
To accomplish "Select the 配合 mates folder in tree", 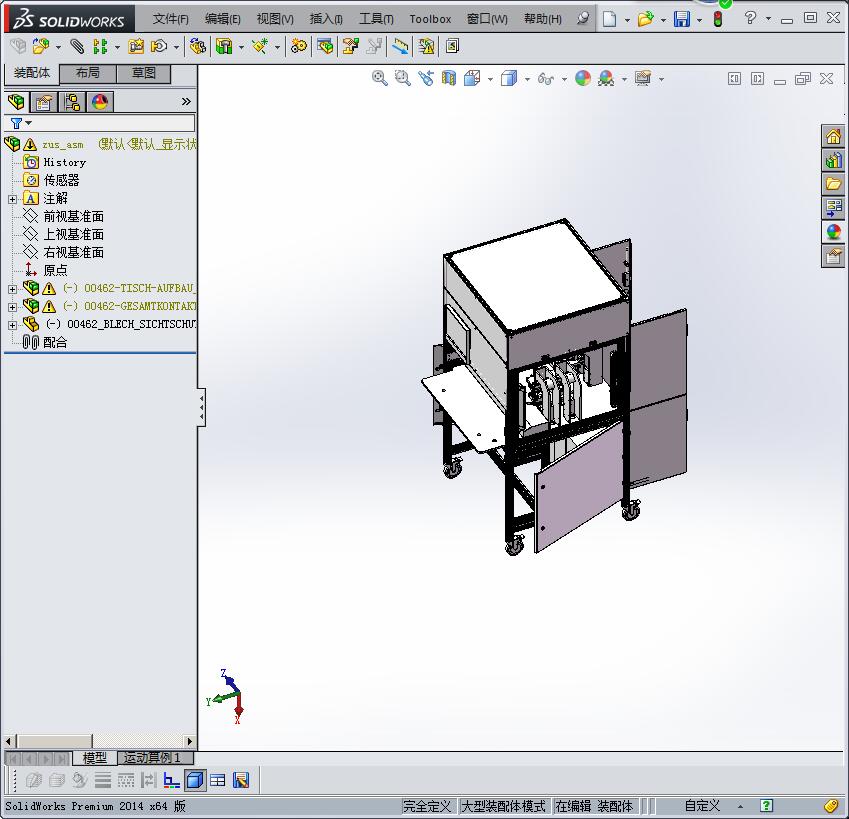I will (x=55, y=342).
